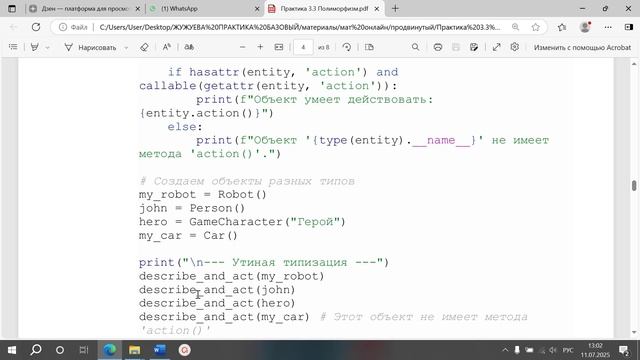This screenshot has width=640, height=360.
Task: Close the Практика 3.3 PDF tab
Action: point(377,9)
